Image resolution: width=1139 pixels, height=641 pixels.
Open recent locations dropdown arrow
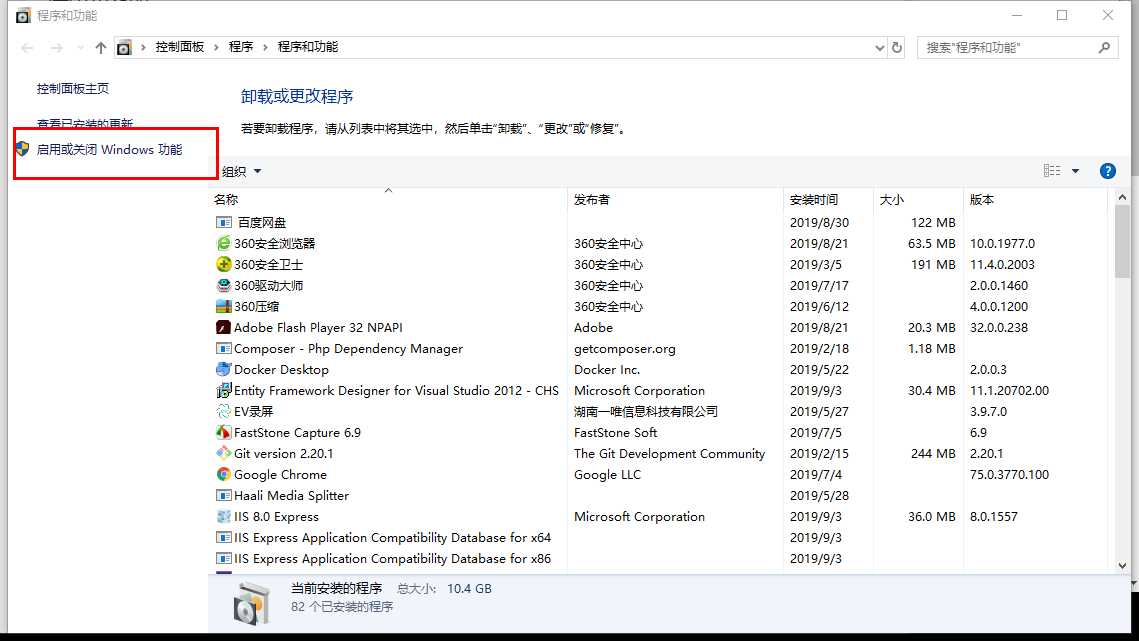80,48
